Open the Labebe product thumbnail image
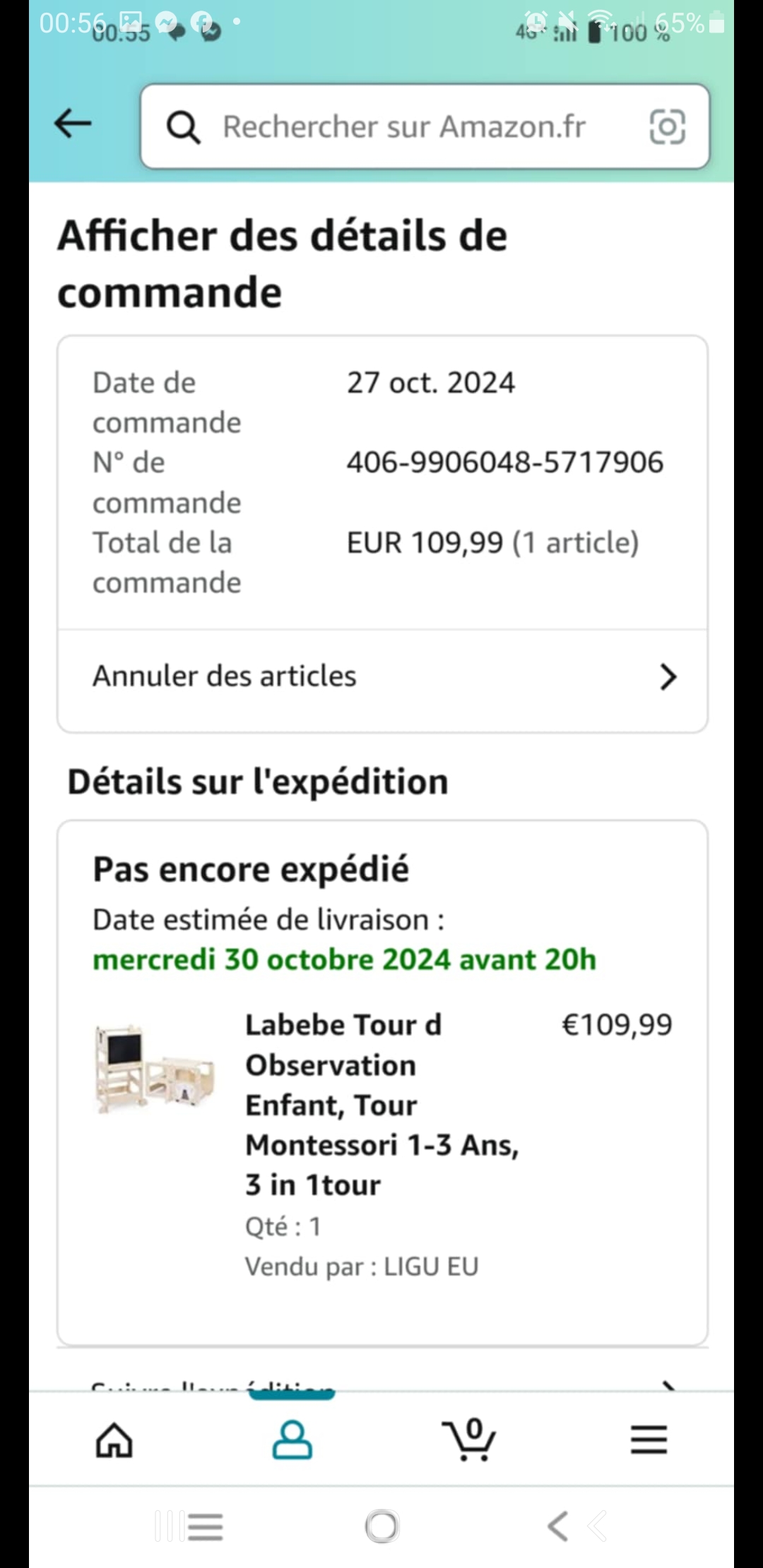 click(x=154, y=1070)
